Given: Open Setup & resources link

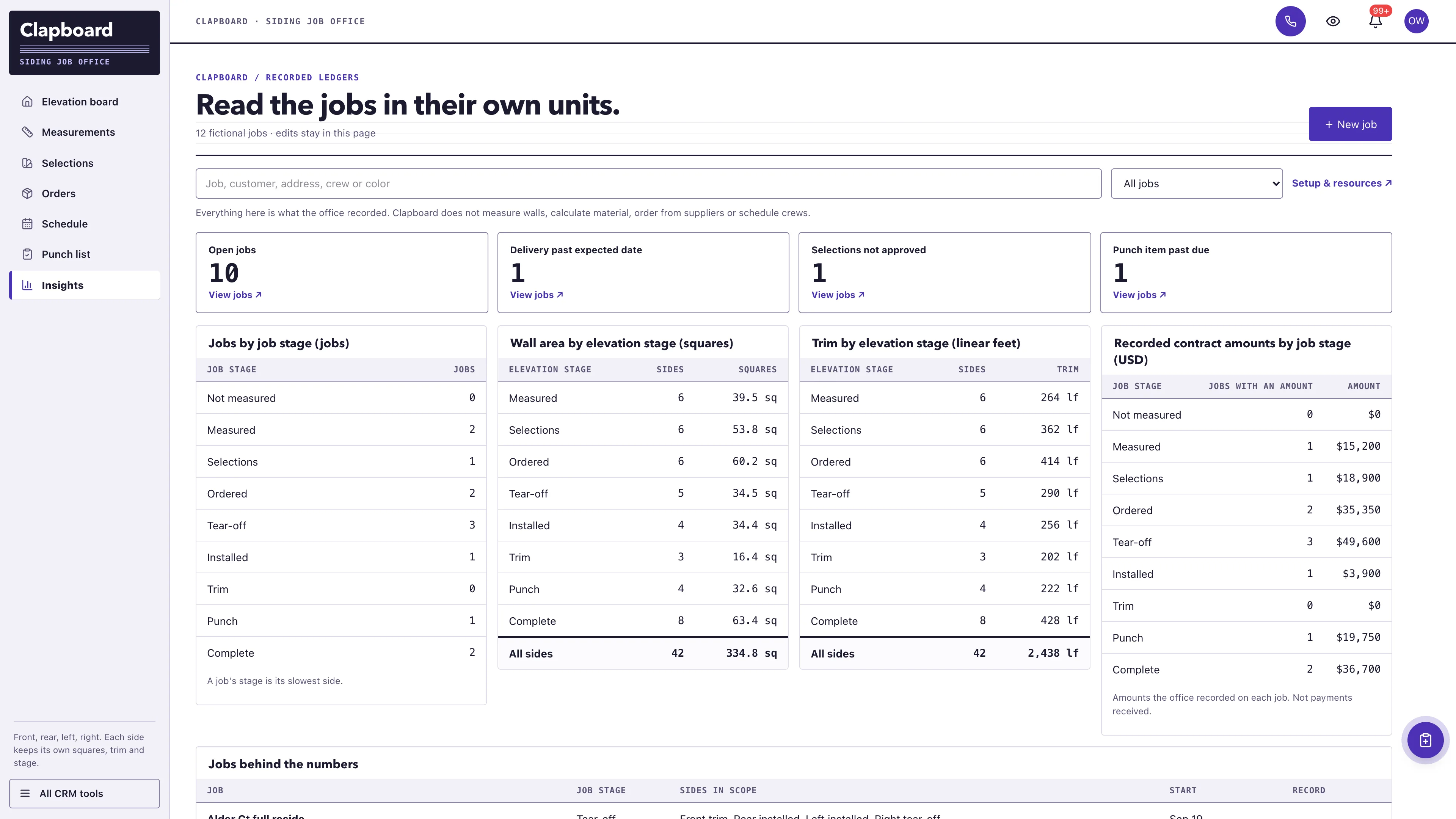Looking at the screenshot, I should click(x=1341, y=183).
